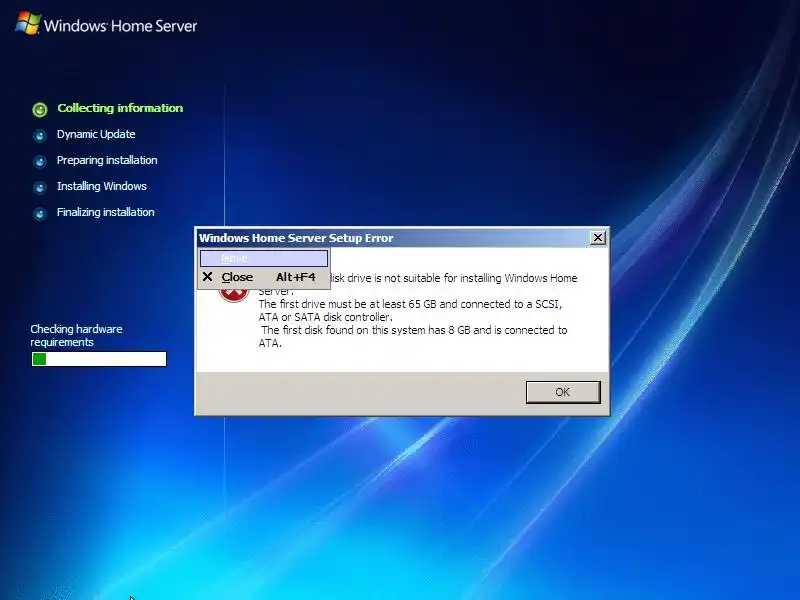This screenshot has height=600, width=800.
Task: Click the 'Installing Windows' step text
Action: [x=102, y=186]
